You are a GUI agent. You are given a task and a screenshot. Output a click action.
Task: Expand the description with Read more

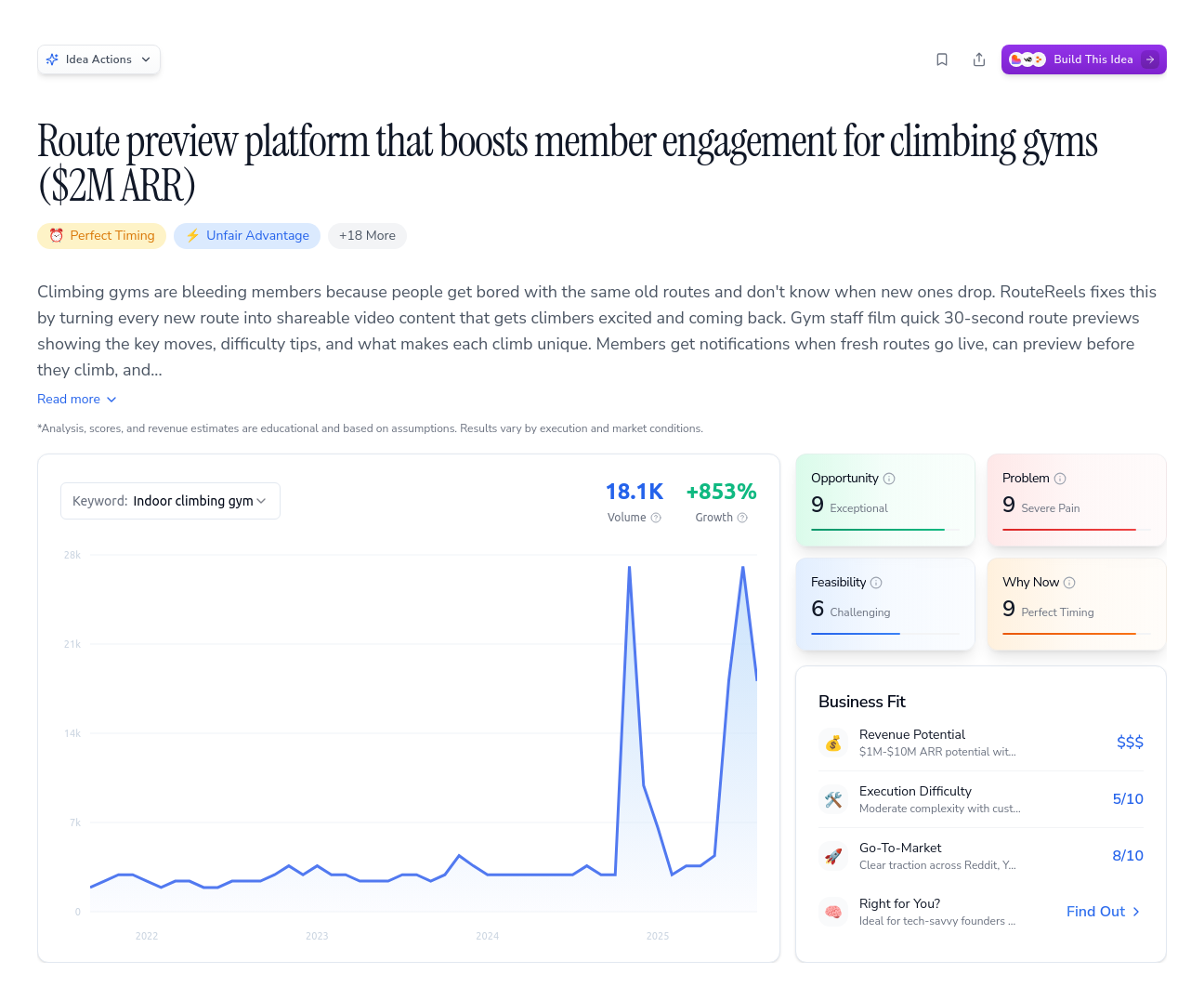[76, 399]
